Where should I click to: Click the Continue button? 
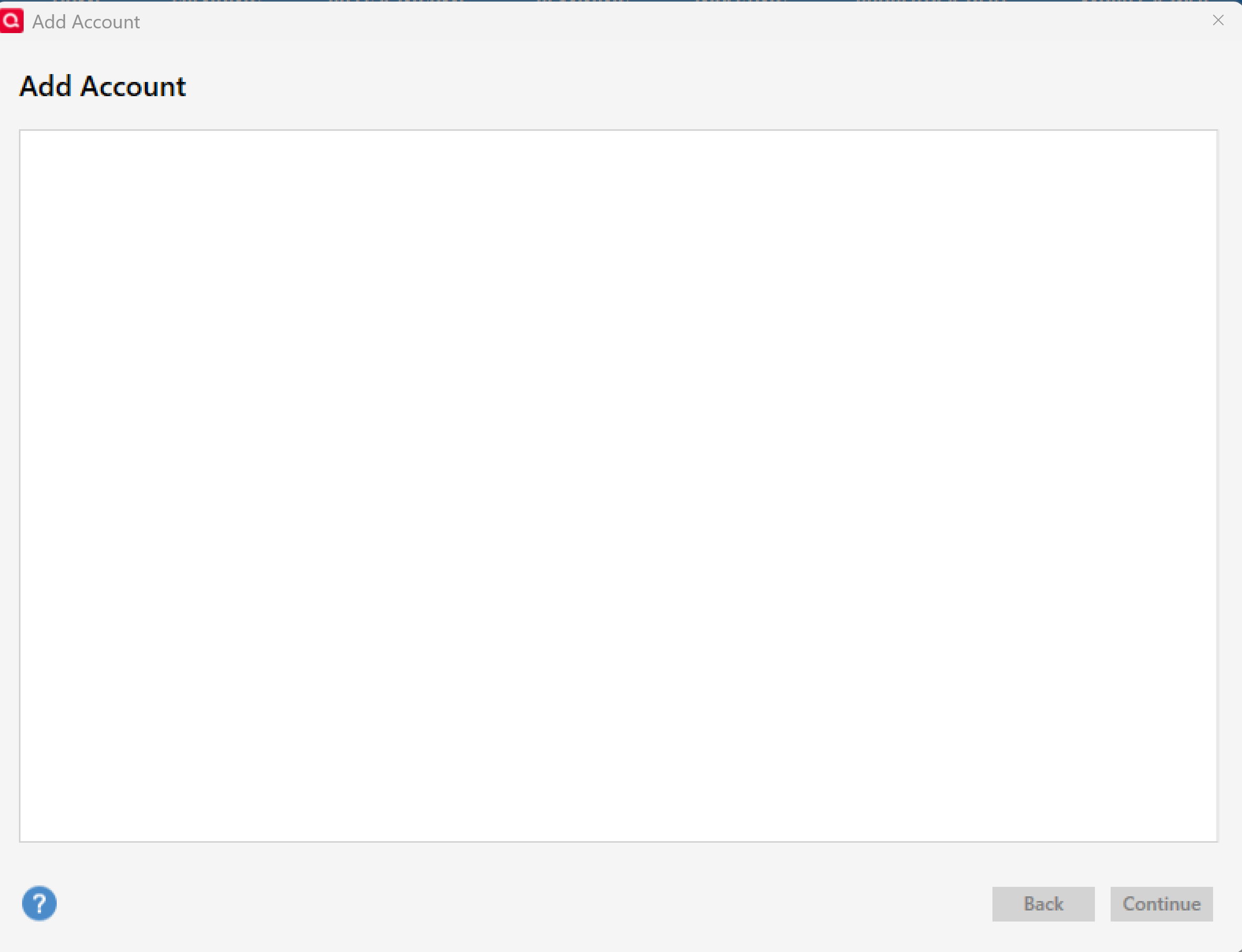point(1162,904)
